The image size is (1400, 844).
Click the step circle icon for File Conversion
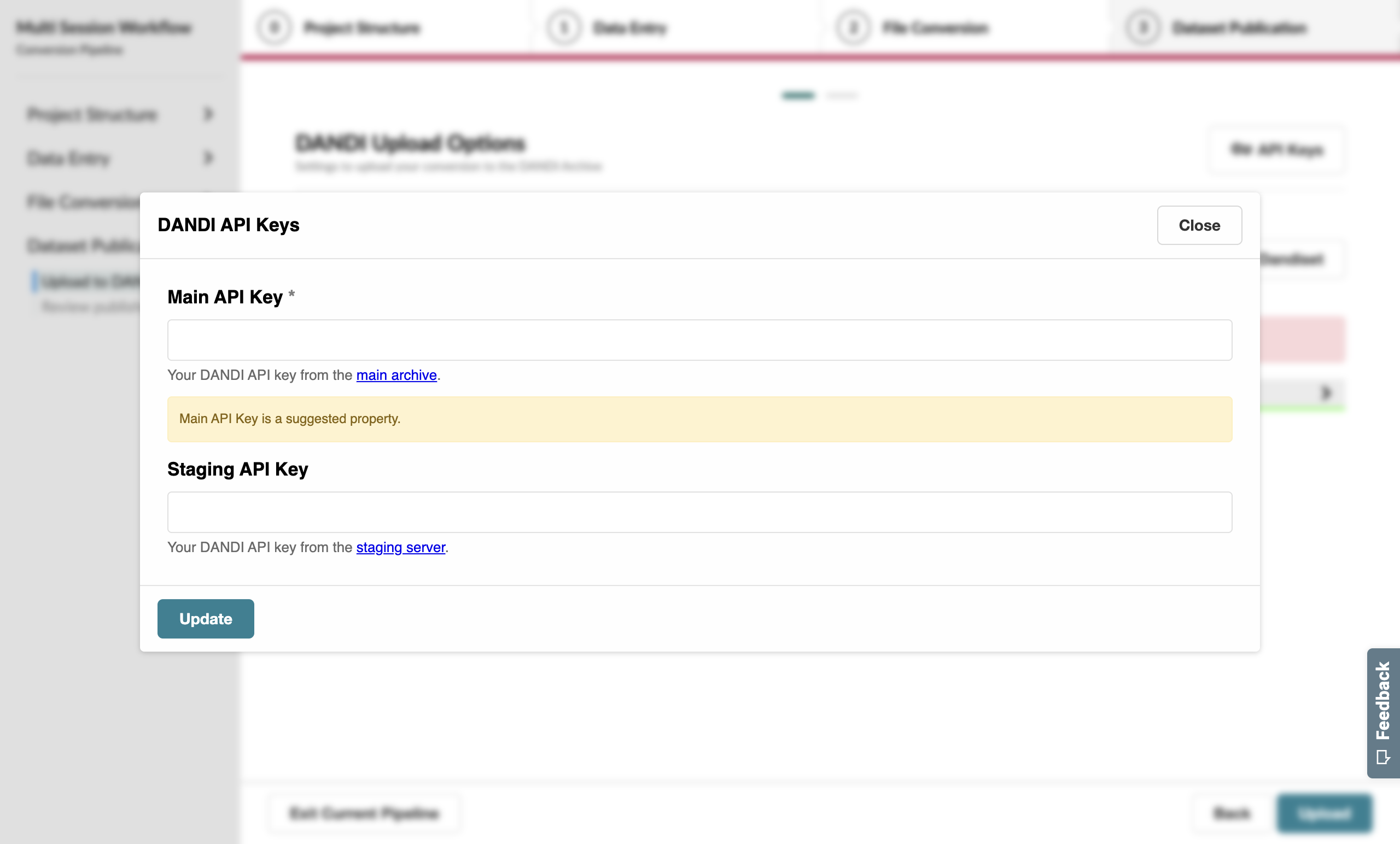pyautogui.click(x=853, y=27)
